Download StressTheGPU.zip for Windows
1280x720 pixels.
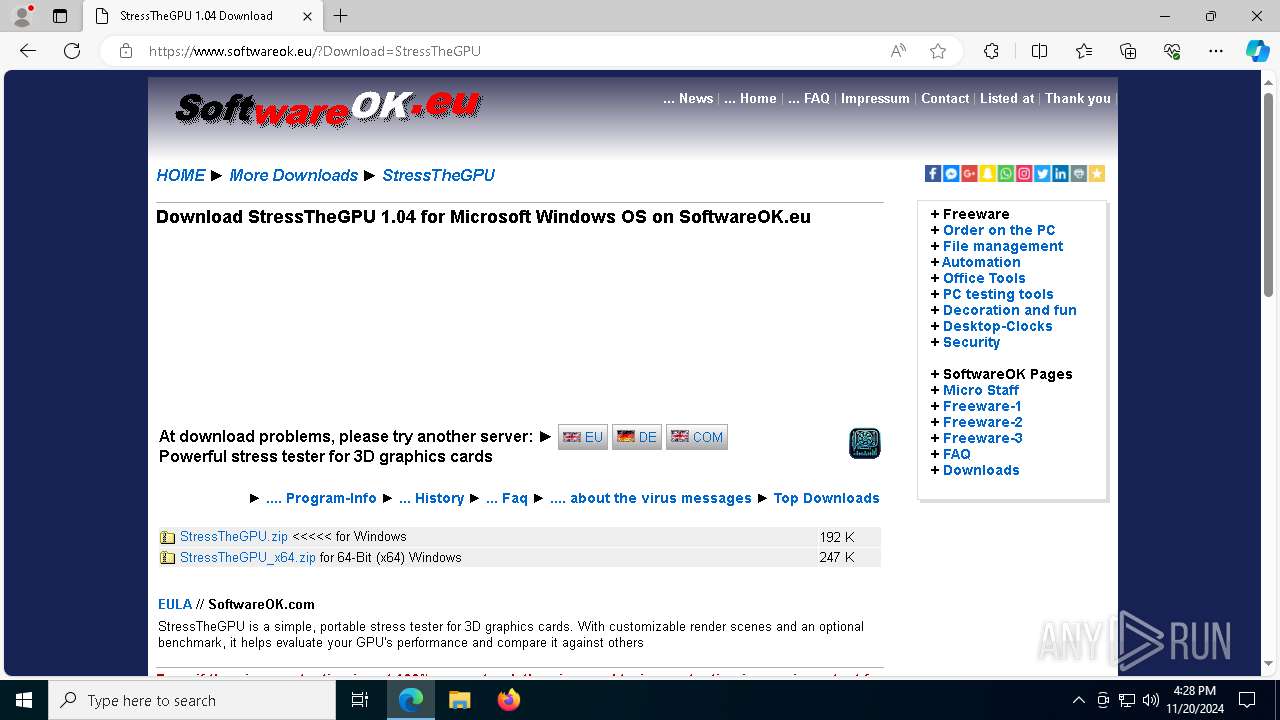point(234,537)
